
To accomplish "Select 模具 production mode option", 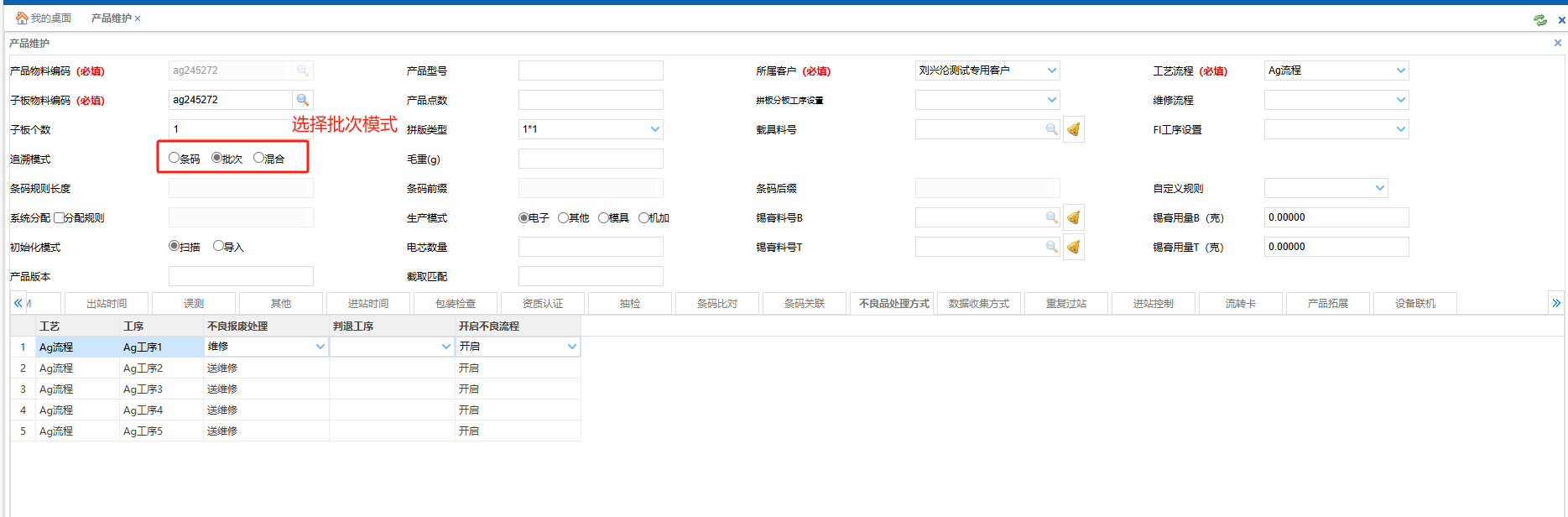I will pos(603,217).
